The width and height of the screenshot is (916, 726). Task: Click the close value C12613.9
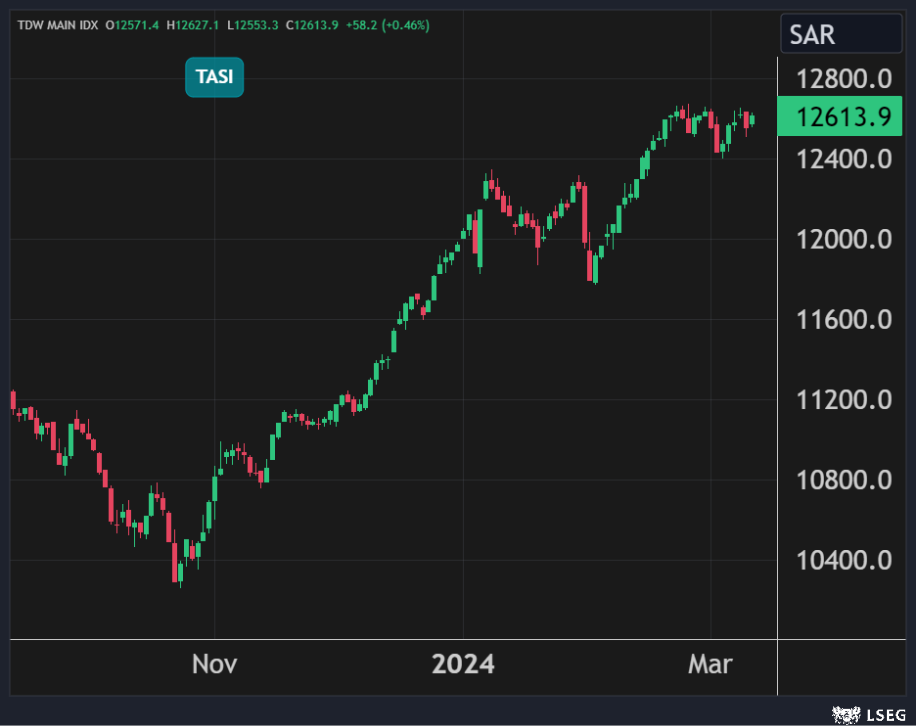(312, 25)
